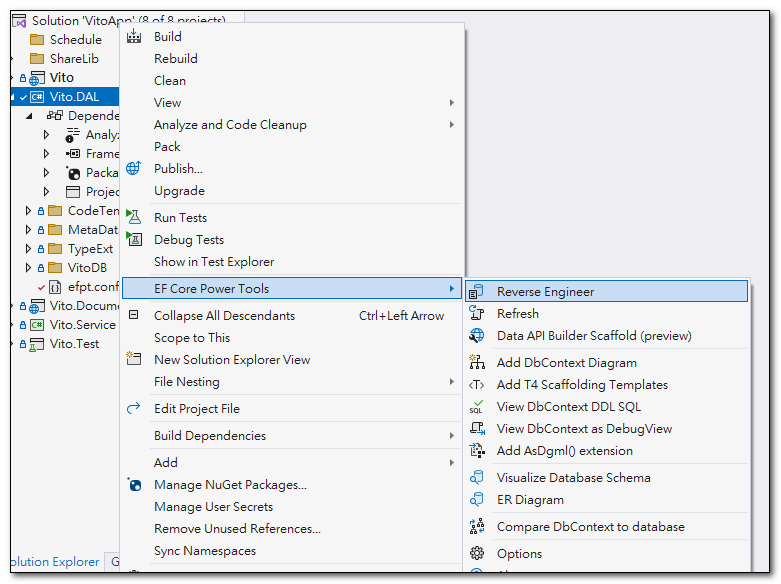
Task: Expand the Packages dependency node
Action: point(46,172)
